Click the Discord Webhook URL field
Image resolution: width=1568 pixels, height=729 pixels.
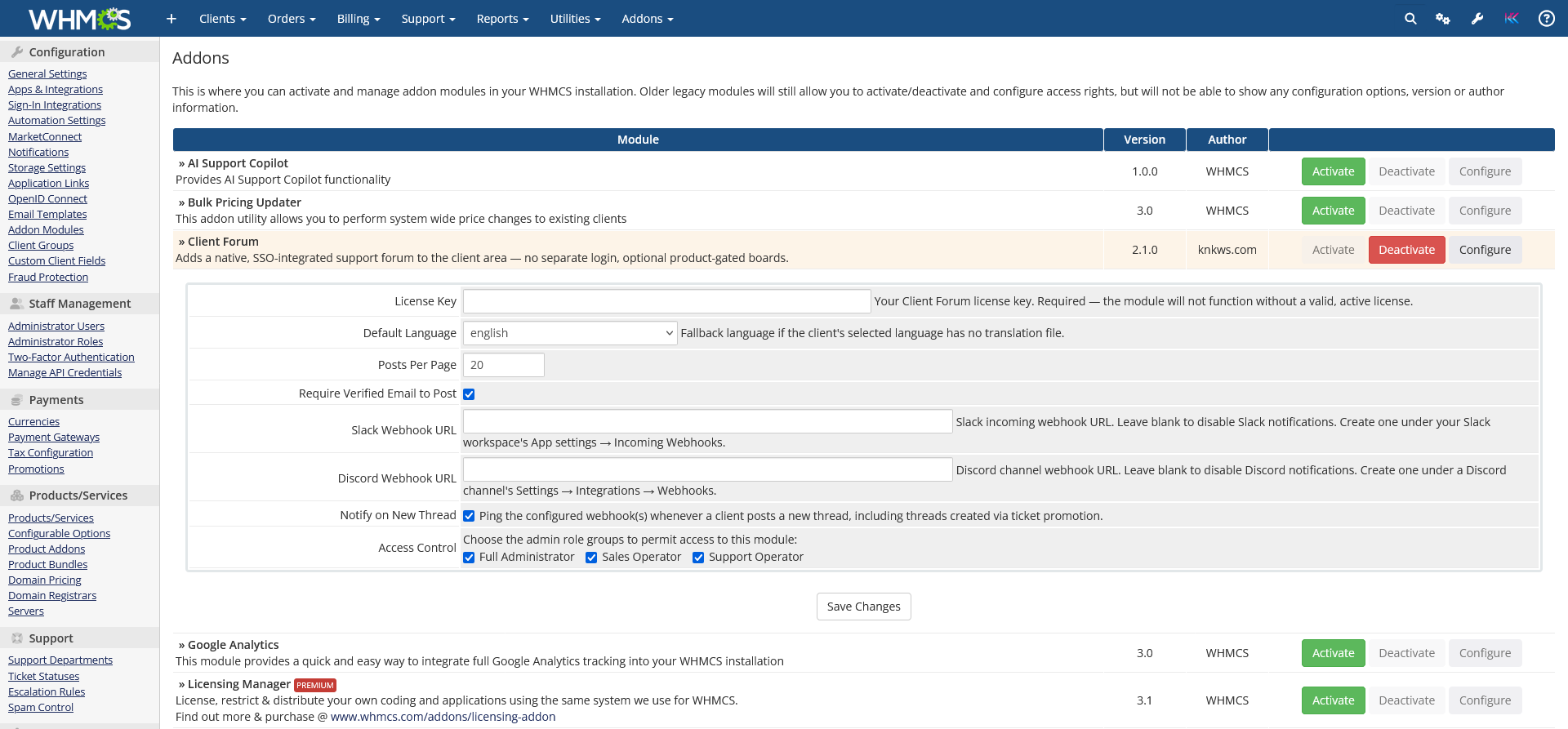tap(707, 469)
